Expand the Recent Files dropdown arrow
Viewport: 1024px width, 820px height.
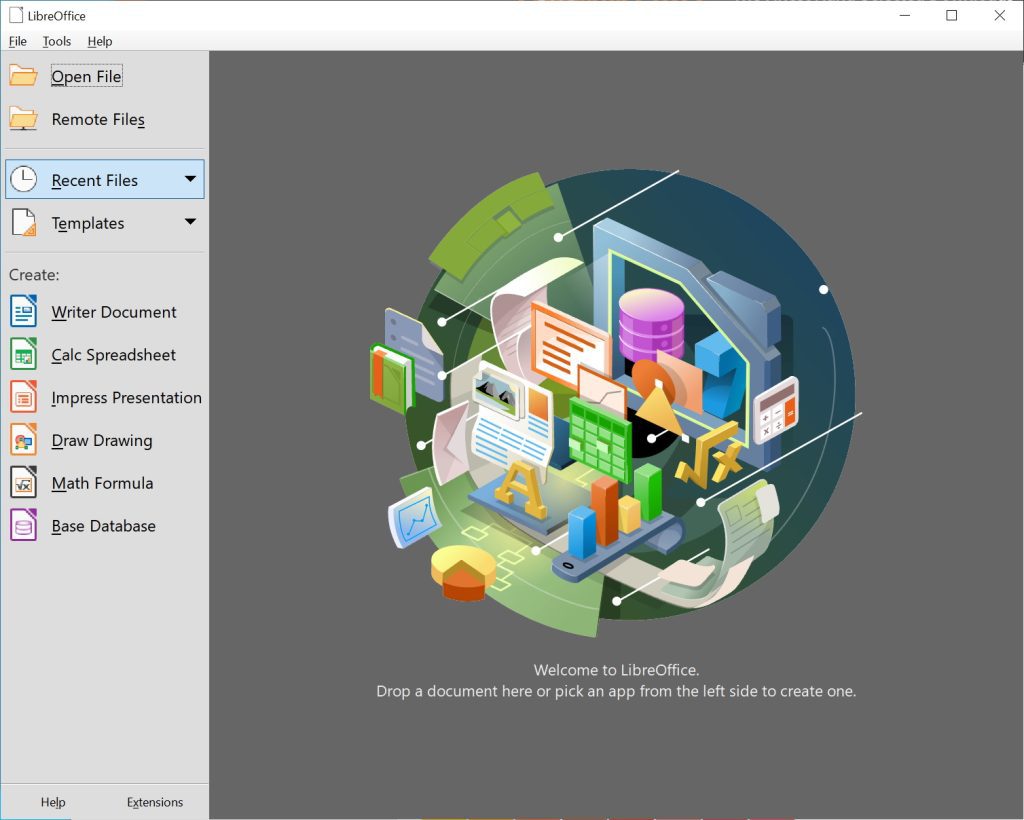190,178
